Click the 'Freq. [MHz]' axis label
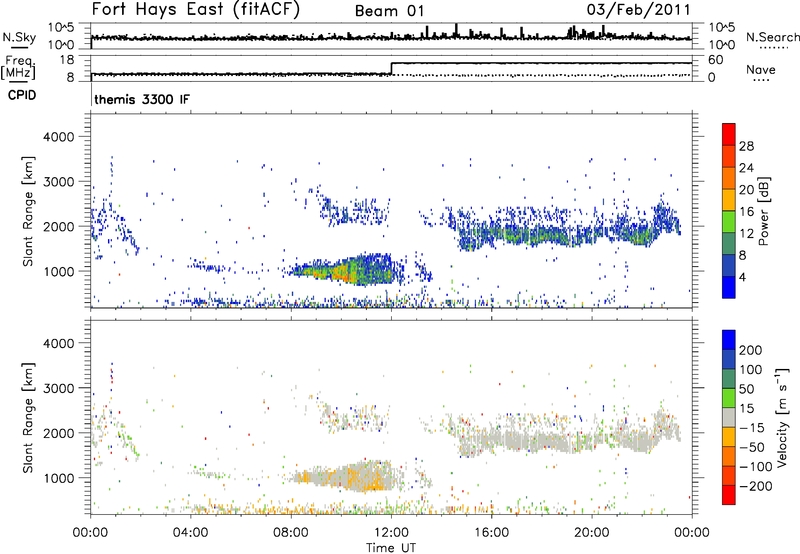Screen dimensions: 800x554 coord(18,67)
